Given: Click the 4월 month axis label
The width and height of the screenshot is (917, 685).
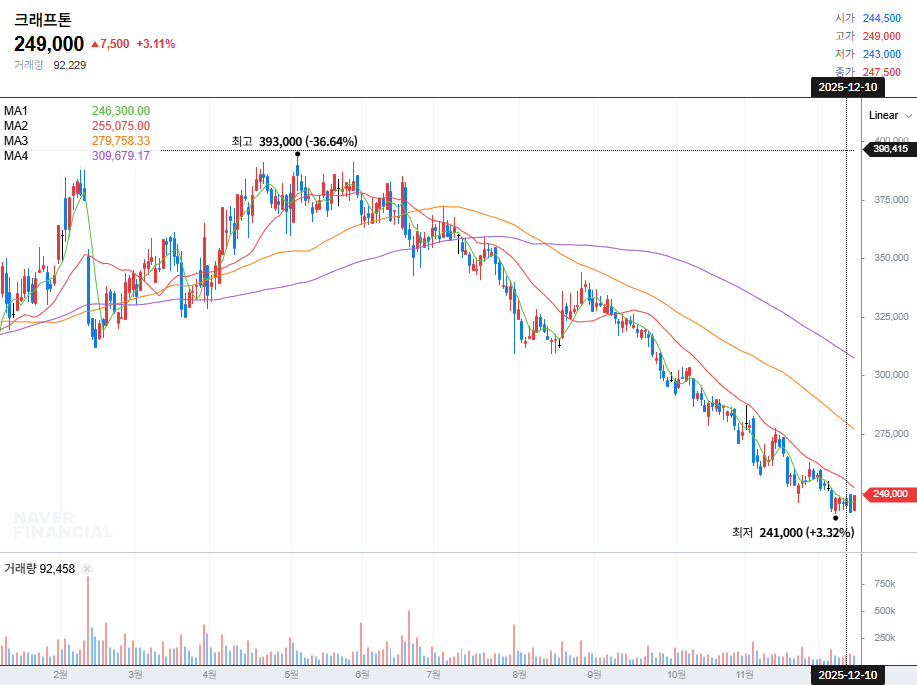Looking at the screenshot, I should 209,674.
